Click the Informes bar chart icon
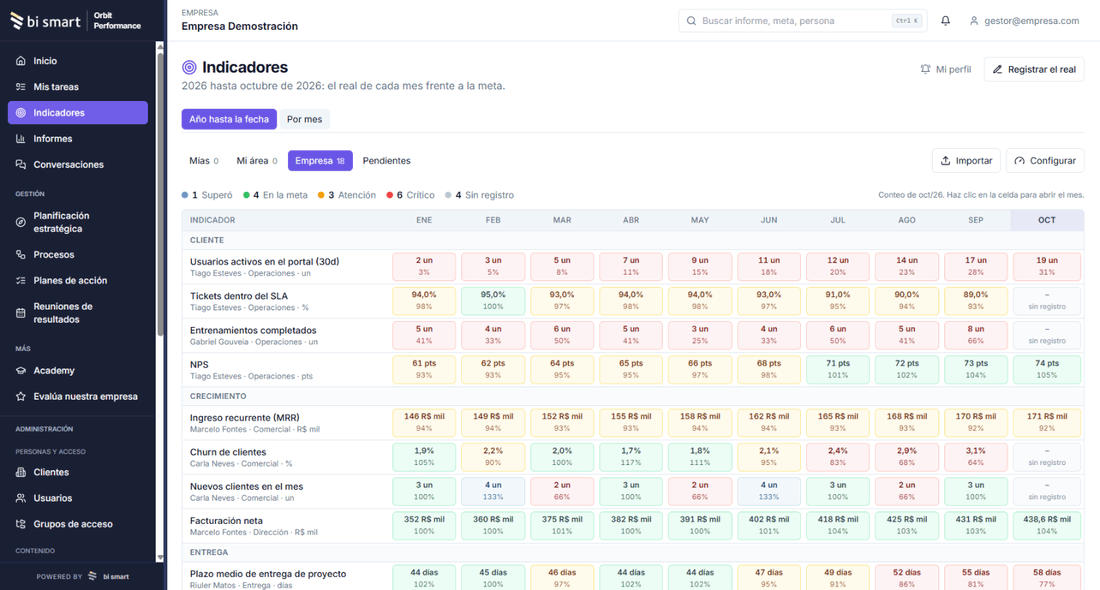1100x590 pixels. click(x=21, y=139)
